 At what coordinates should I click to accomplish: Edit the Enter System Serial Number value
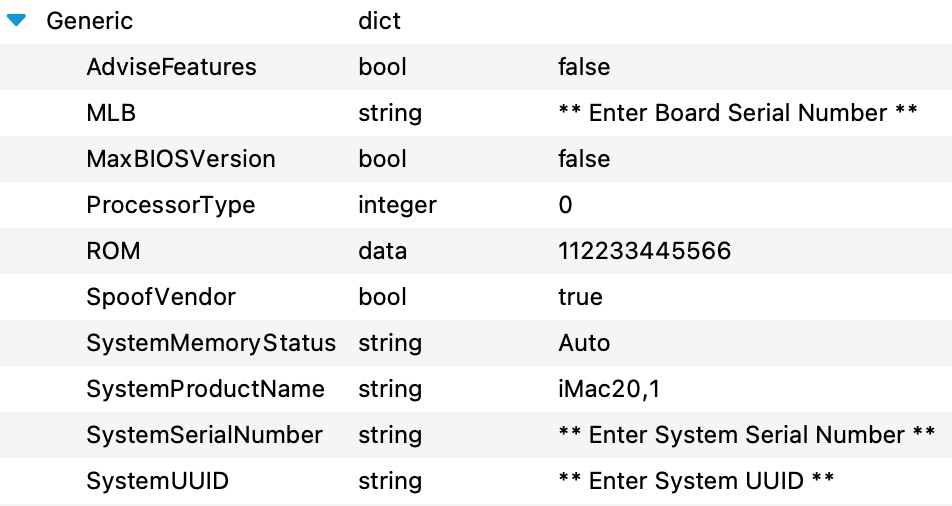point(746,435)
